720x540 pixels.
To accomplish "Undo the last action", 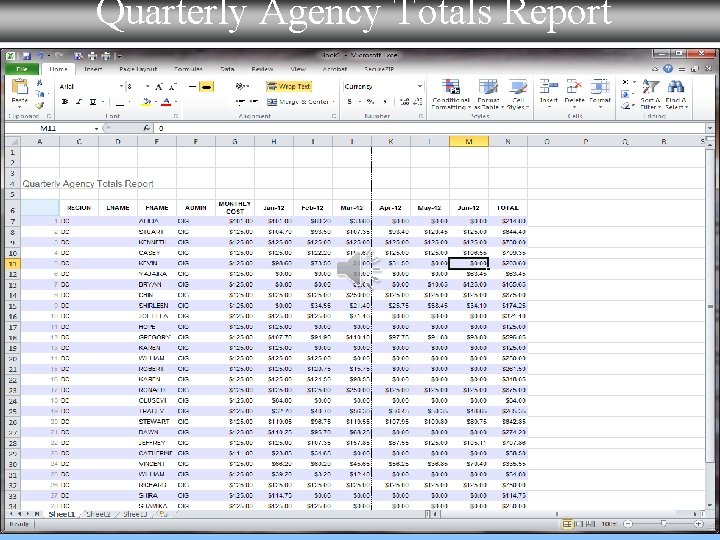I will coord(41,56).
